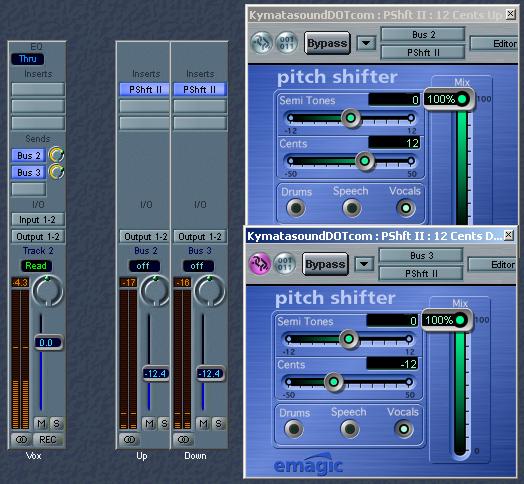
Task: Open preset arrow menu in Bus 2 plugin
Action: 366,43
